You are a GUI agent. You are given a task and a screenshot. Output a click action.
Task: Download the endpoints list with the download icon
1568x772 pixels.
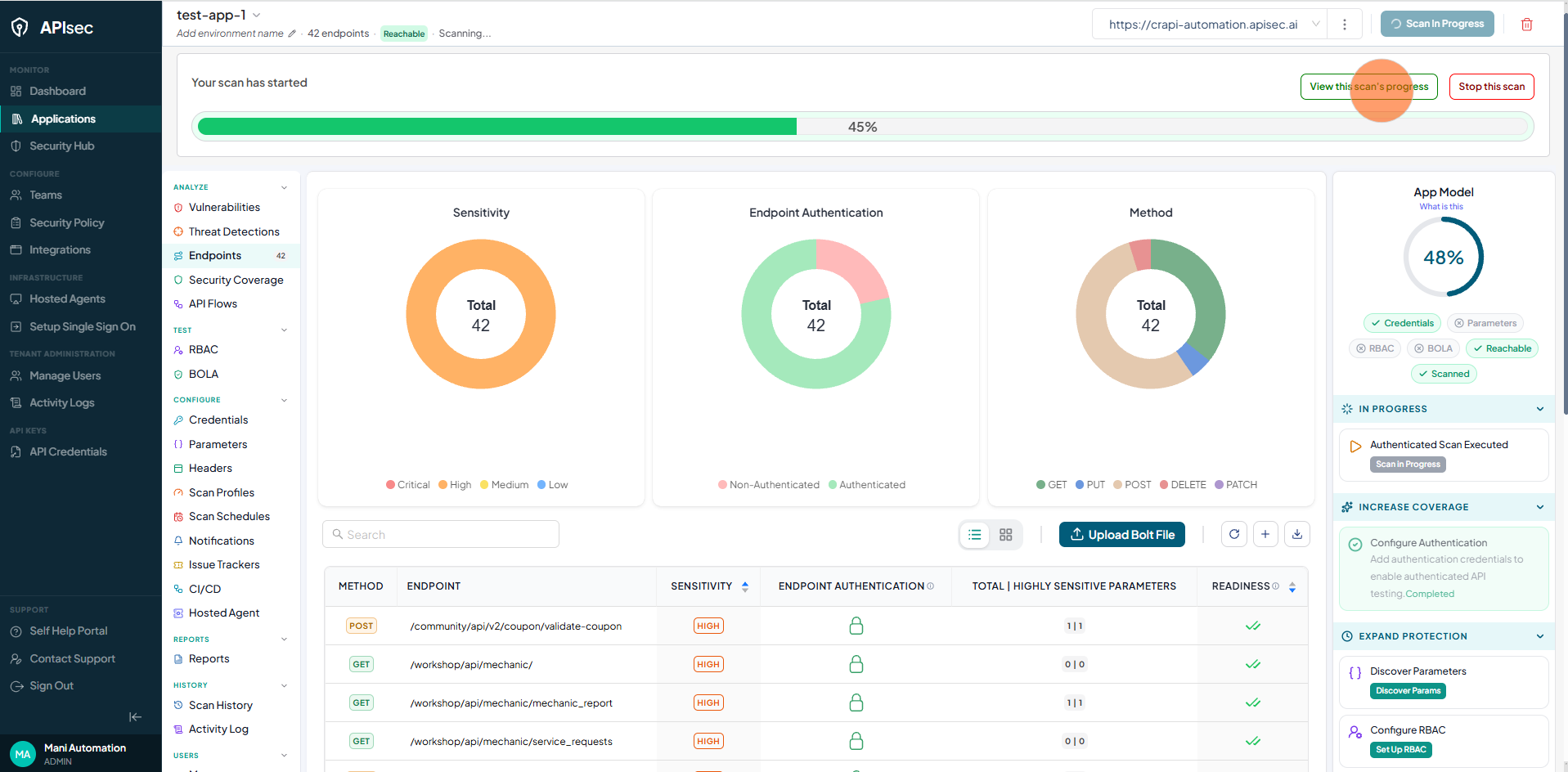(x=1297, y=534)
